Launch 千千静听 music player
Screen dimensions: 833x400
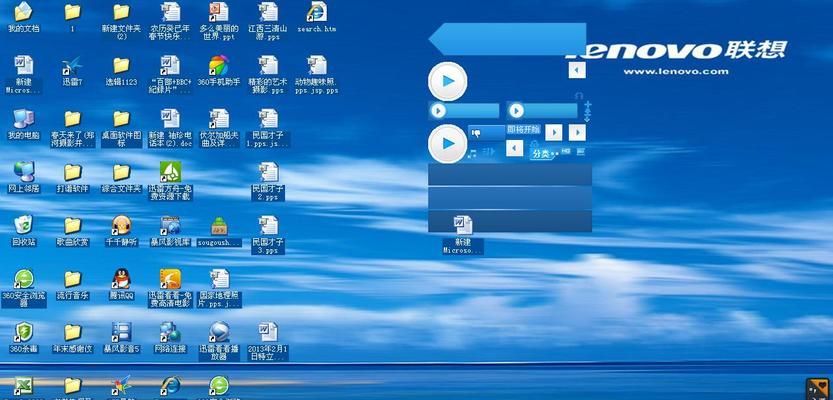(121, 225)
